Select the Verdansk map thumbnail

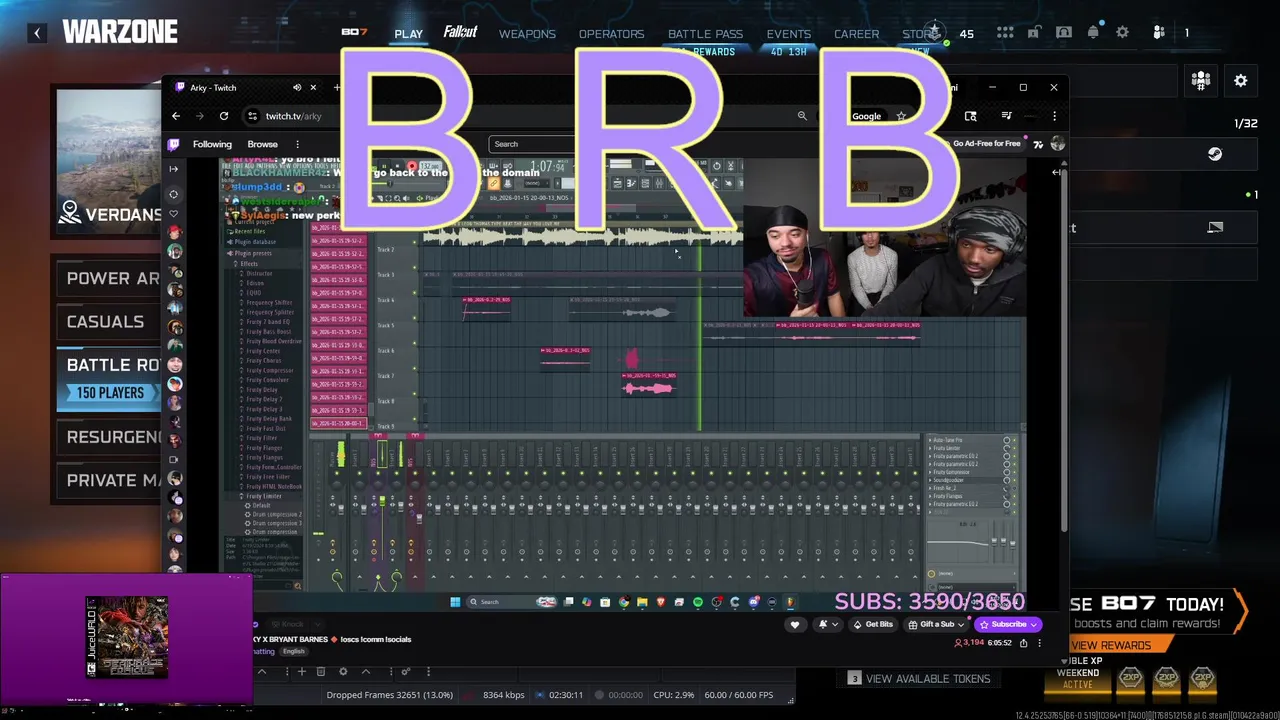coord(109,160)
